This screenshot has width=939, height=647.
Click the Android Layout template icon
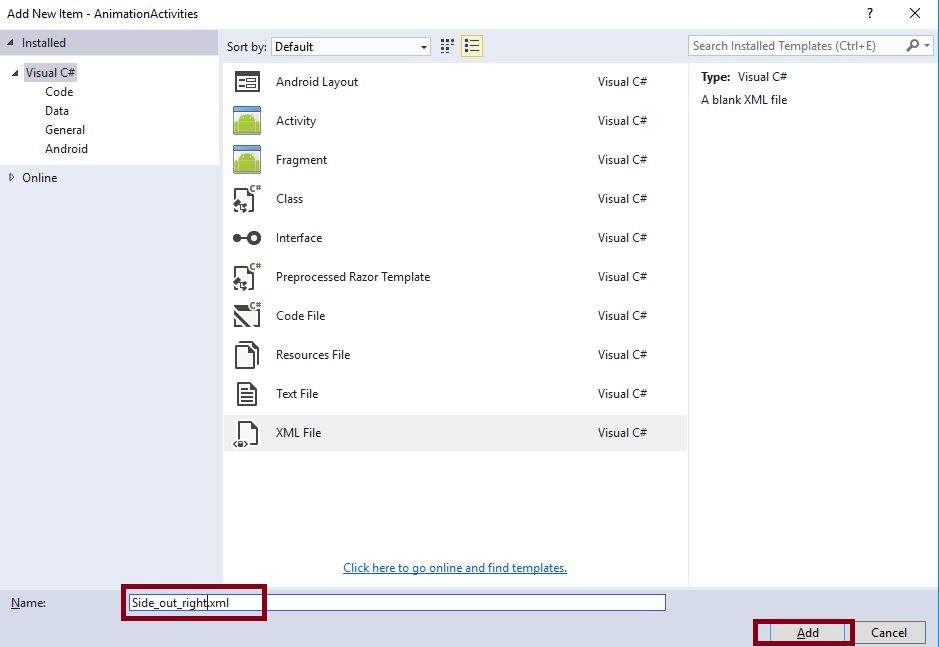pos(247,82)
